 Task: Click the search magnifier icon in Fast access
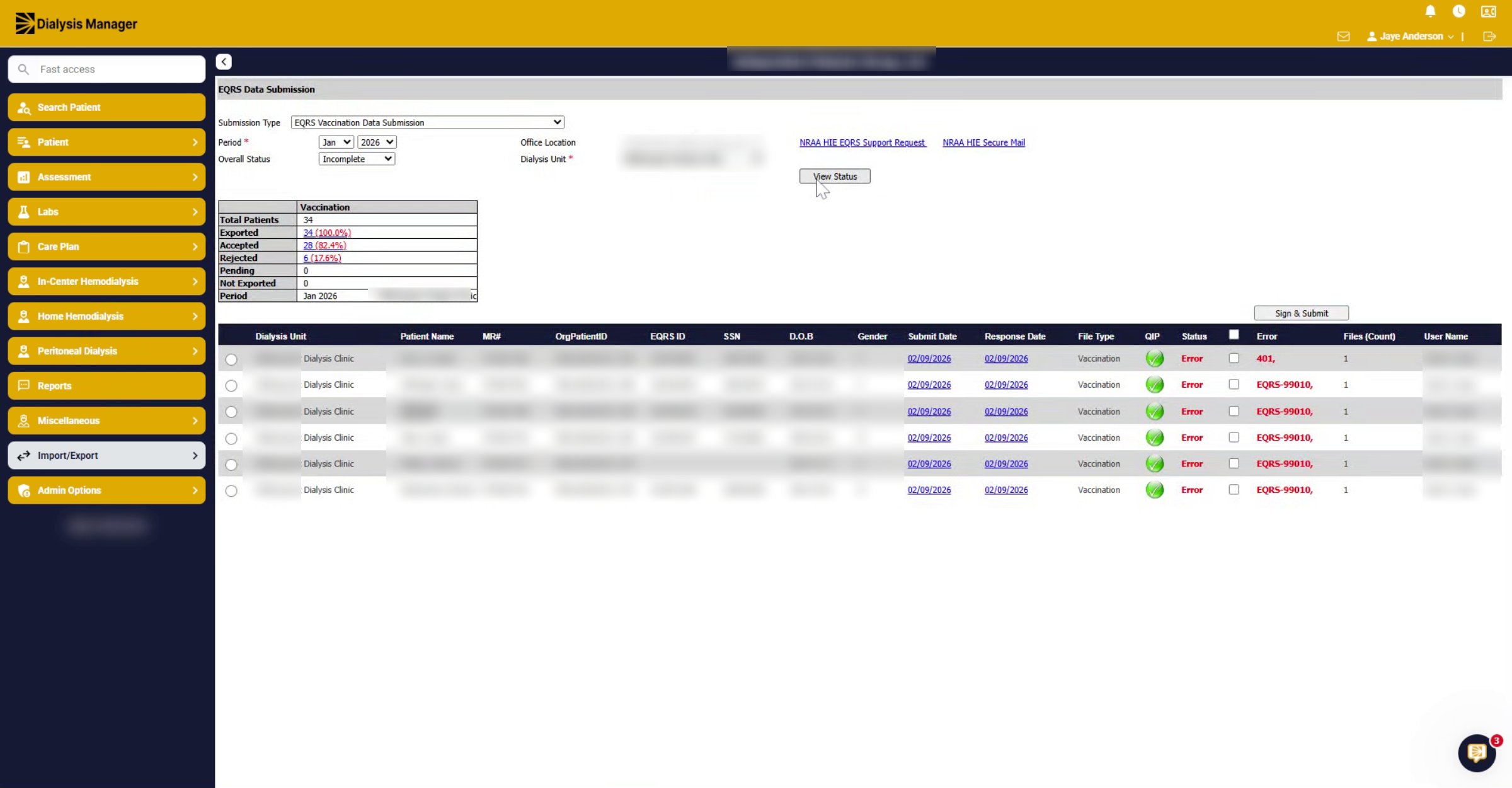click(x=23, y=69)
